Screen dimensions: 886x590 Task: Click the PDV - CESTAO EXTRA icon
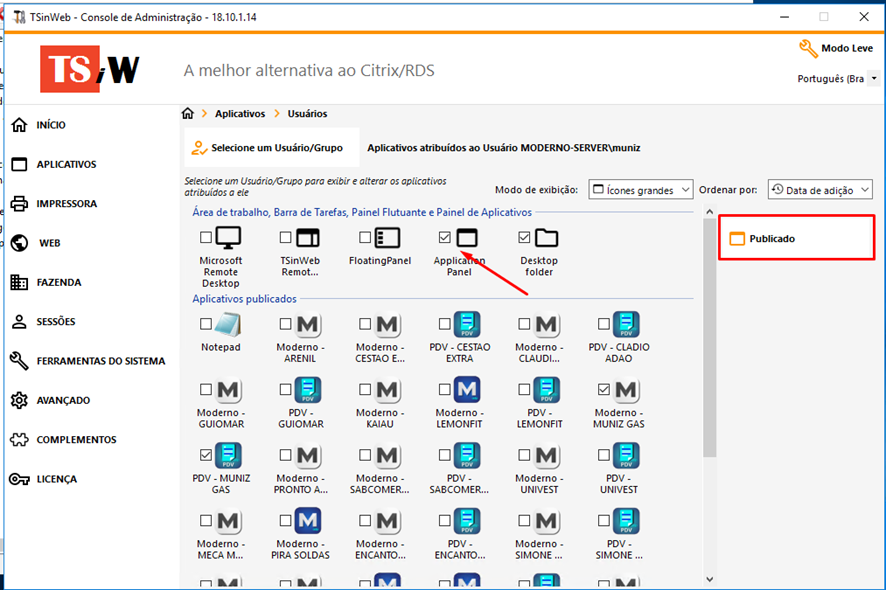(x=467, y=325)
